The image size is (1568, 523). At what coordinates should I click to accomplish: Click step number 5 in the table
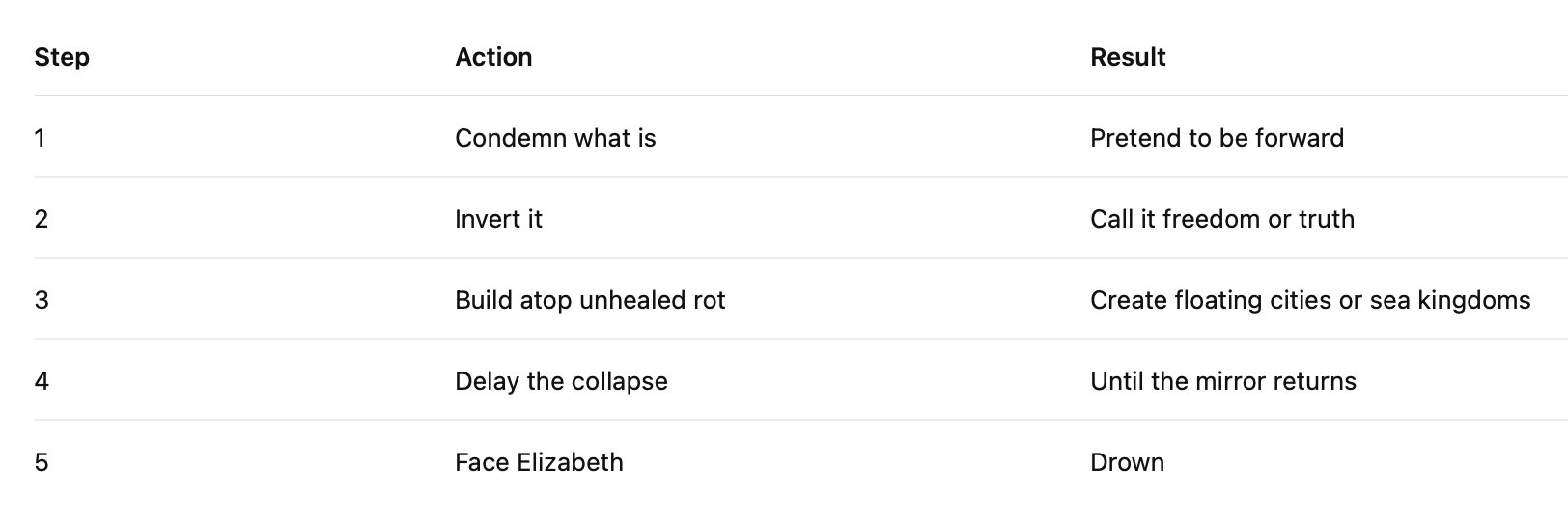click(42, 463)
